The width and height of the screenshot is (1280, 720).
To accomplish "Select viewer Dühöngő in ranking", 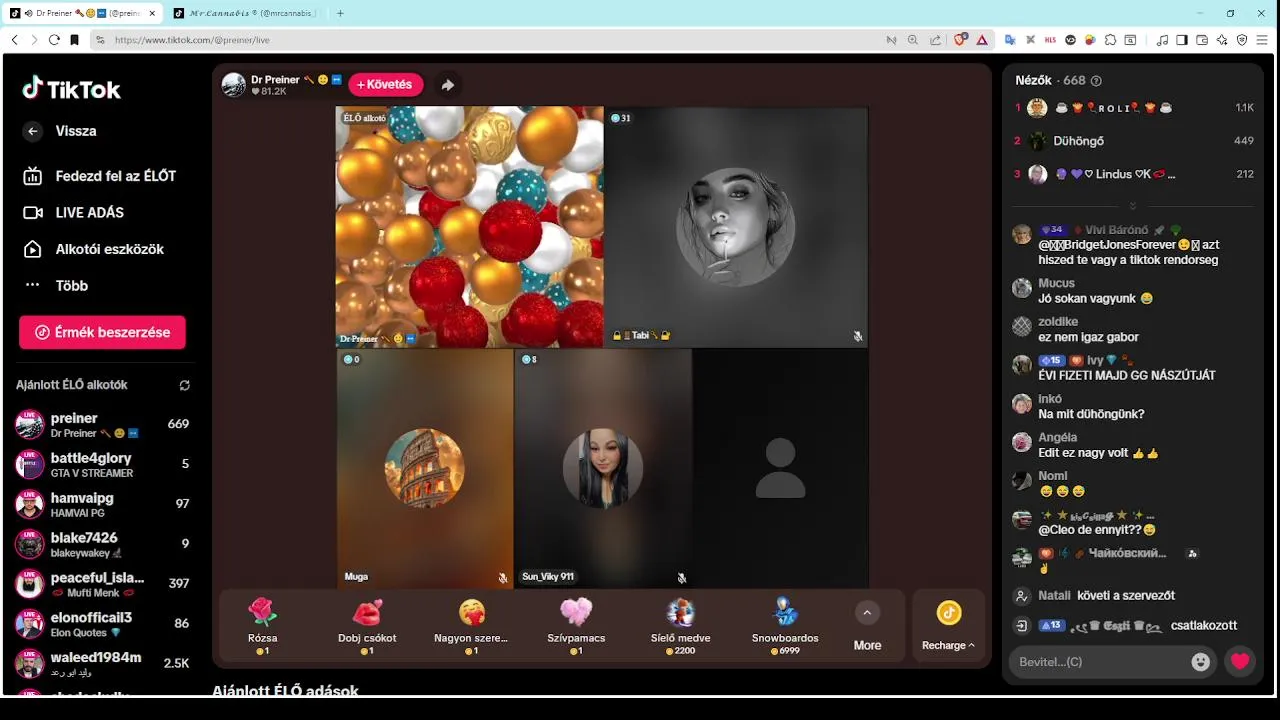I will point(1134,141).
